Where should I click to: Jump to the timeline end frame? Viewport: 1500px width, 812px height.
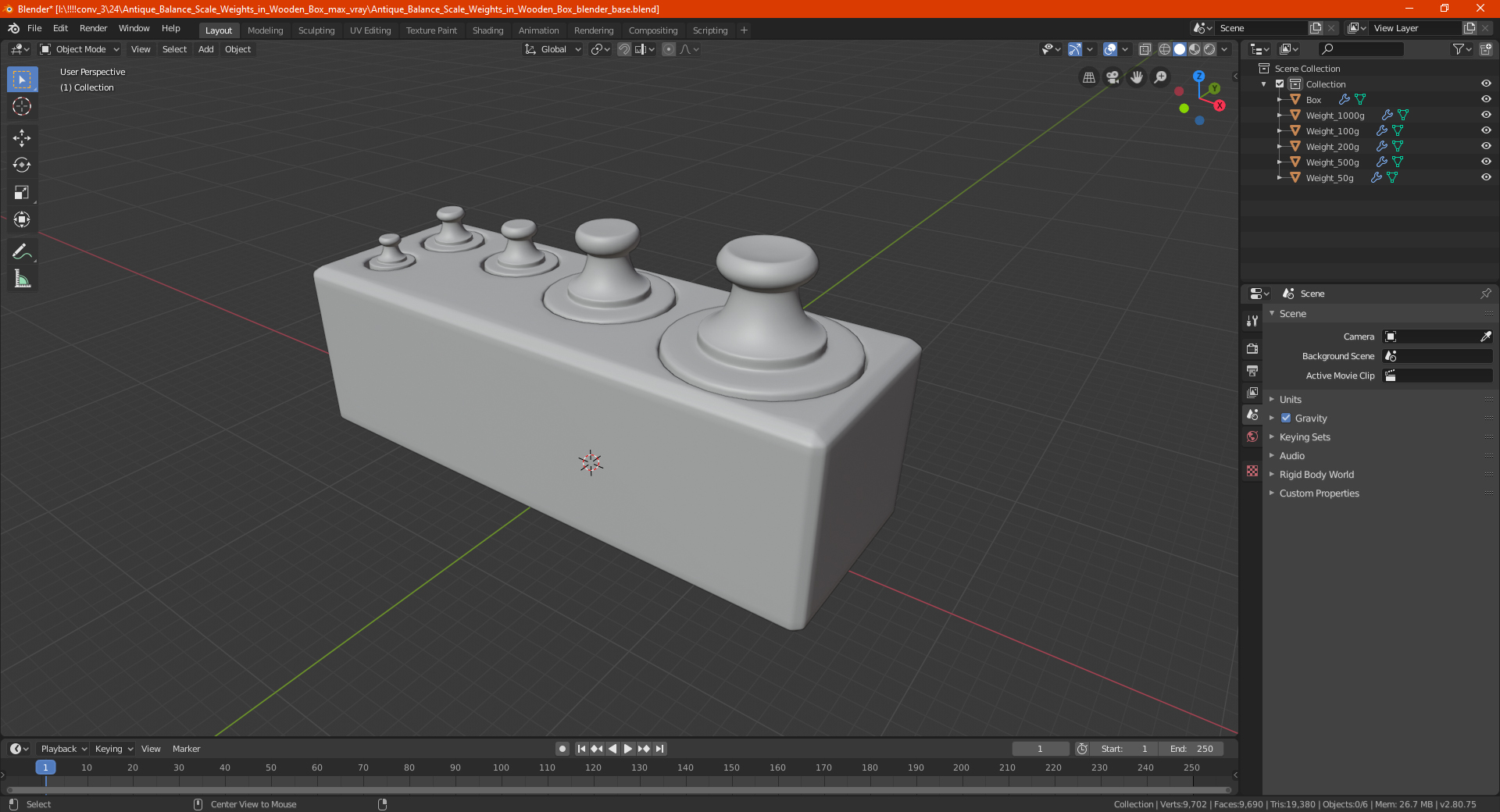[x=659, y=749]
